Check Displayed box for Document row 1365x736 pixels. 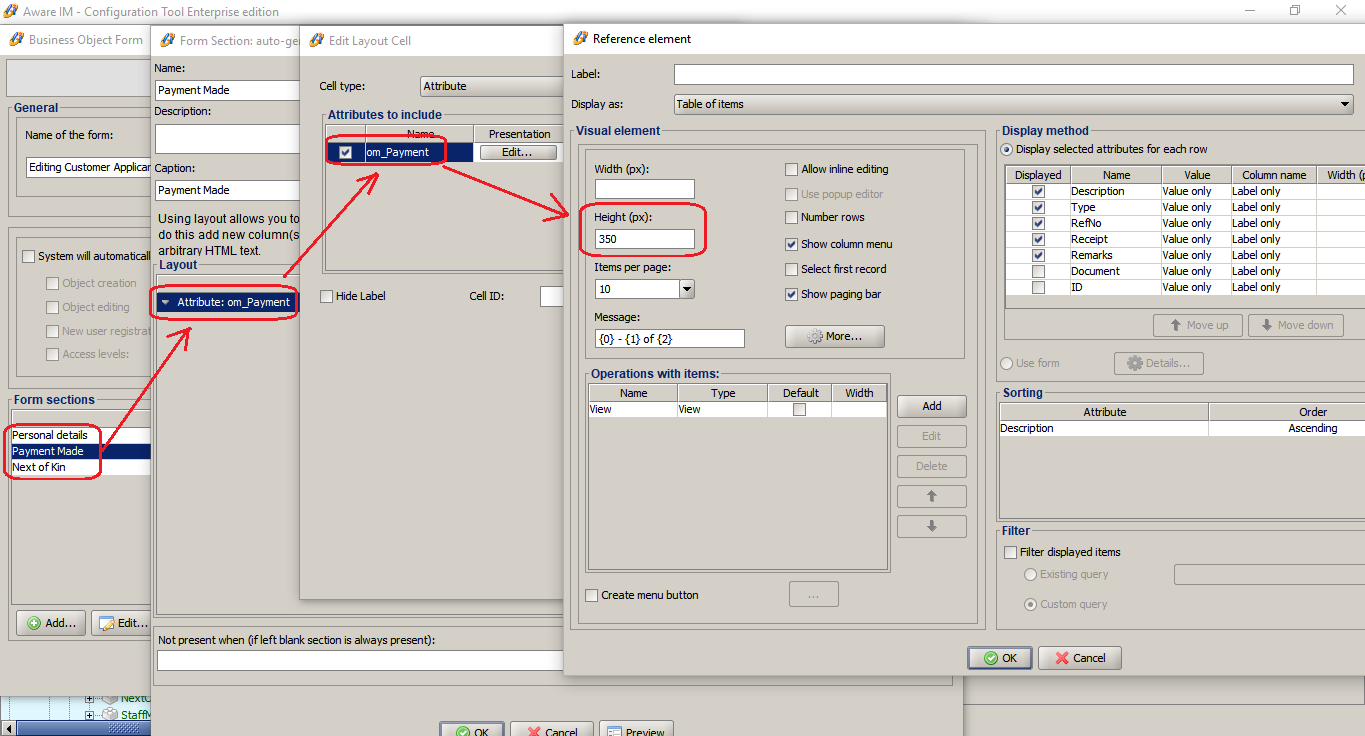coord(1038,271)
